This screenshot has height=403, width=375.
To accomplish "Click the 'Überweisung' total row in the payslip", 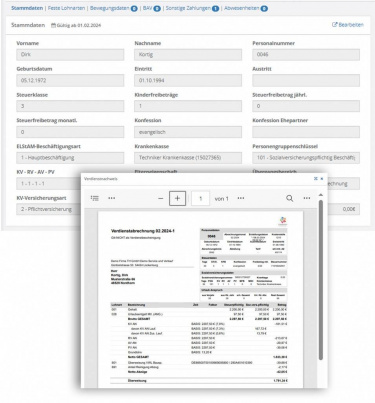I will [199, 380].
